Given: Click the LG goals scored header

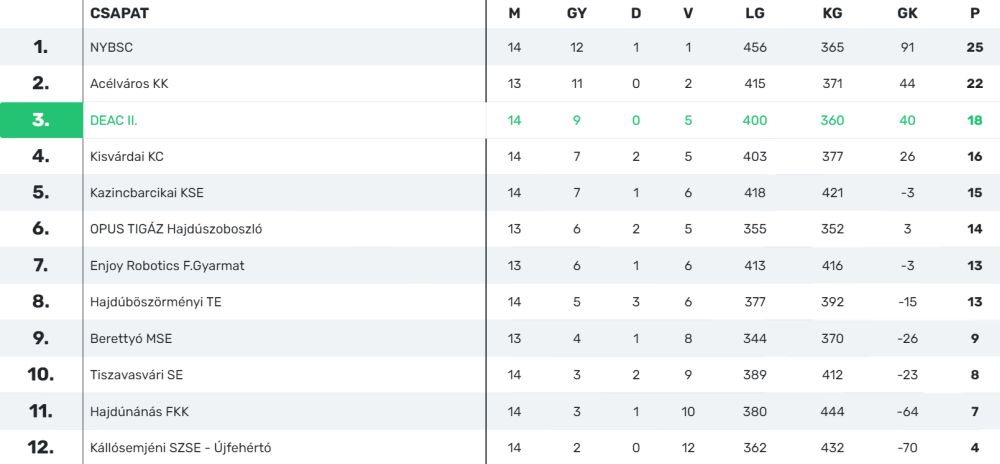Looking at the screenshot, I should [755, 13].
